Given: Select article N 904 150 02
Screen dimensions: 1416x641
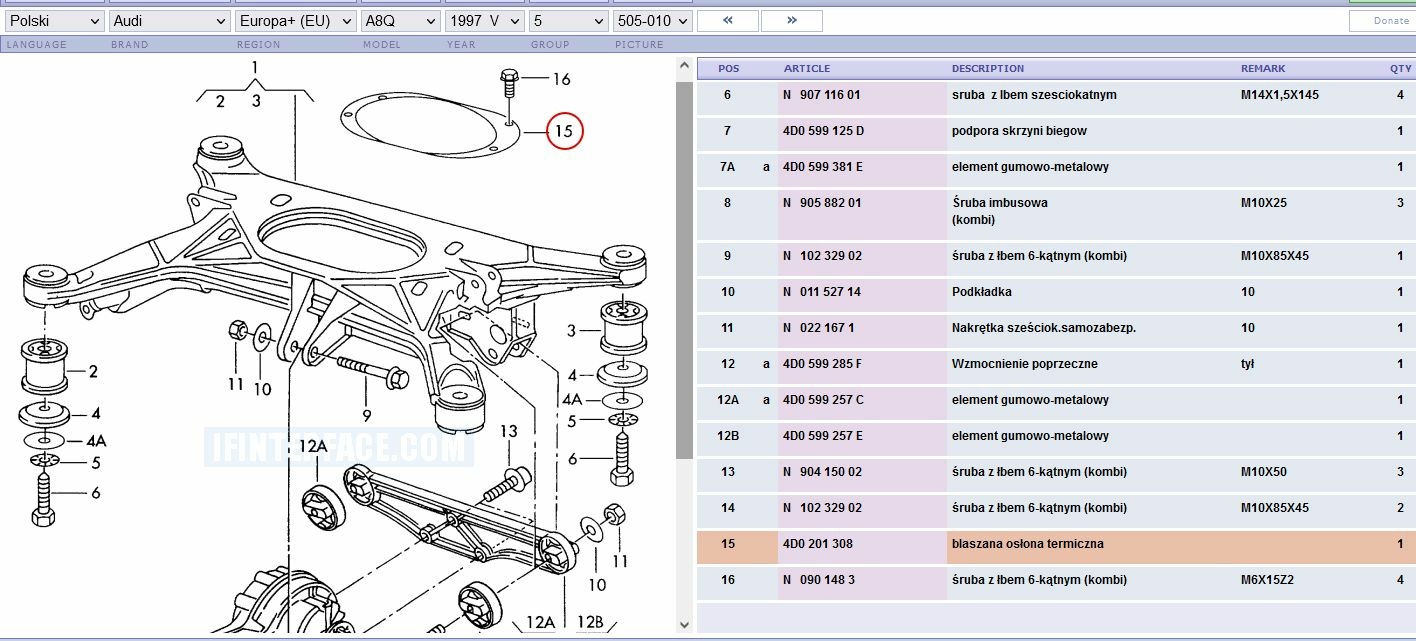Looking at the screenshot, I should [822, 472].
